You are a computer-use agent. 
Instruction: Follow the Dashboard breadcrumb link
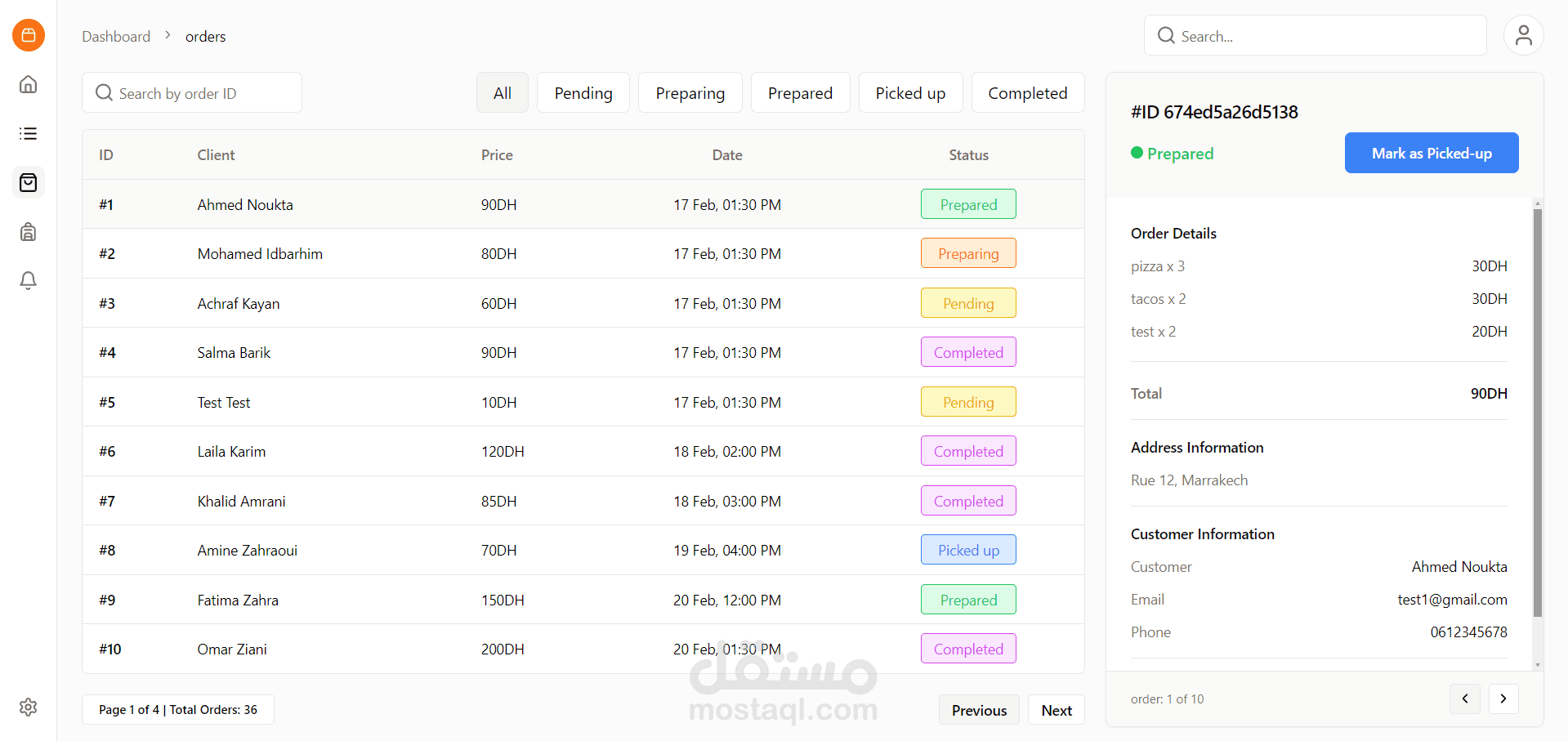point(116,36)
